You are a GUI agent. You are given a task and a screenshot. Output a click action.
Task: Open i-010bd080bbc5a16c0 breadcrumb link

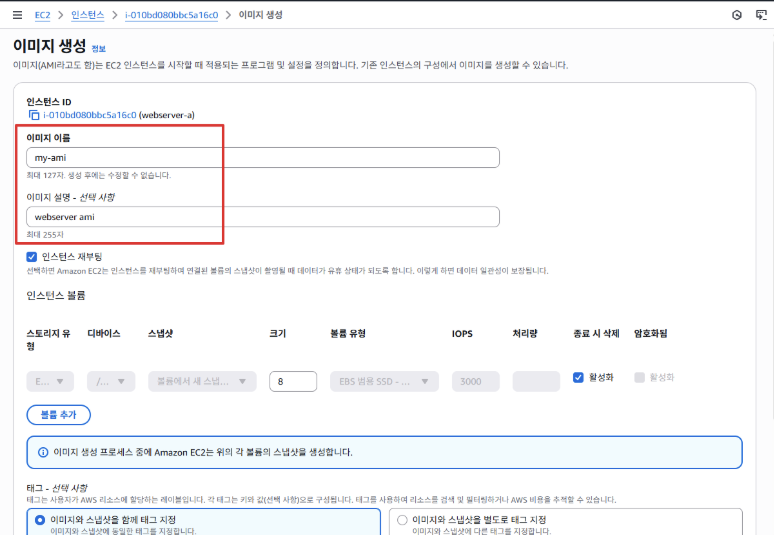tap(171, 15)
